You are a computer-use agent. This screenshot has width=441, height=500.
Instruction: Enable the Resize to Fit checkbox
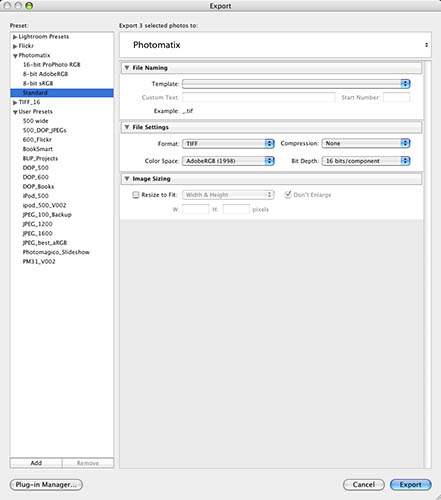tap(136, 195)
